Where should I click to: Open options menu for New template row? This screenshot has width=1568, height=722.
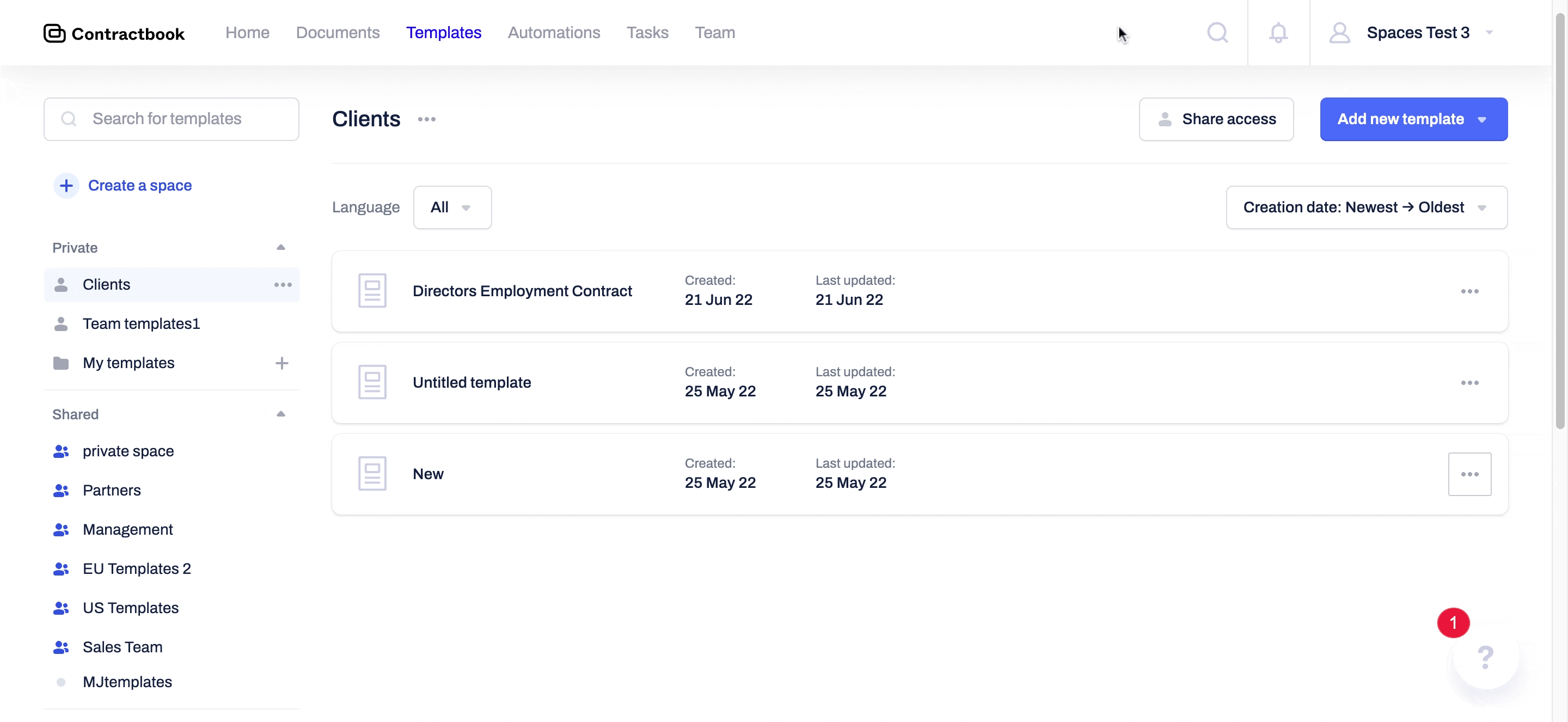click(x=1469, y=474)
